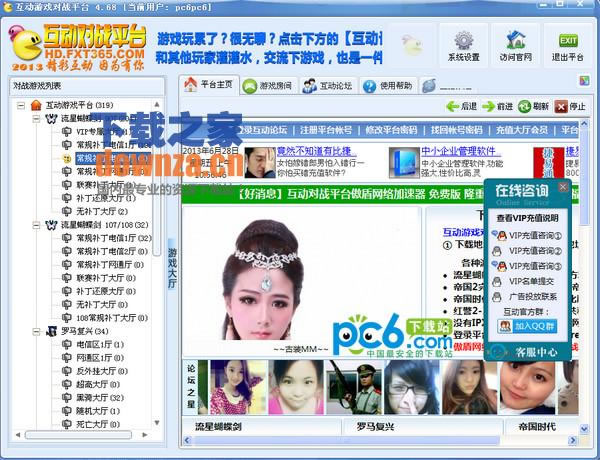Select 常规补丁电信2厅 (0) room
Image resolution: width=600 pixels, height=460 pixels.
pyautogui.click(x=112, y=251)
